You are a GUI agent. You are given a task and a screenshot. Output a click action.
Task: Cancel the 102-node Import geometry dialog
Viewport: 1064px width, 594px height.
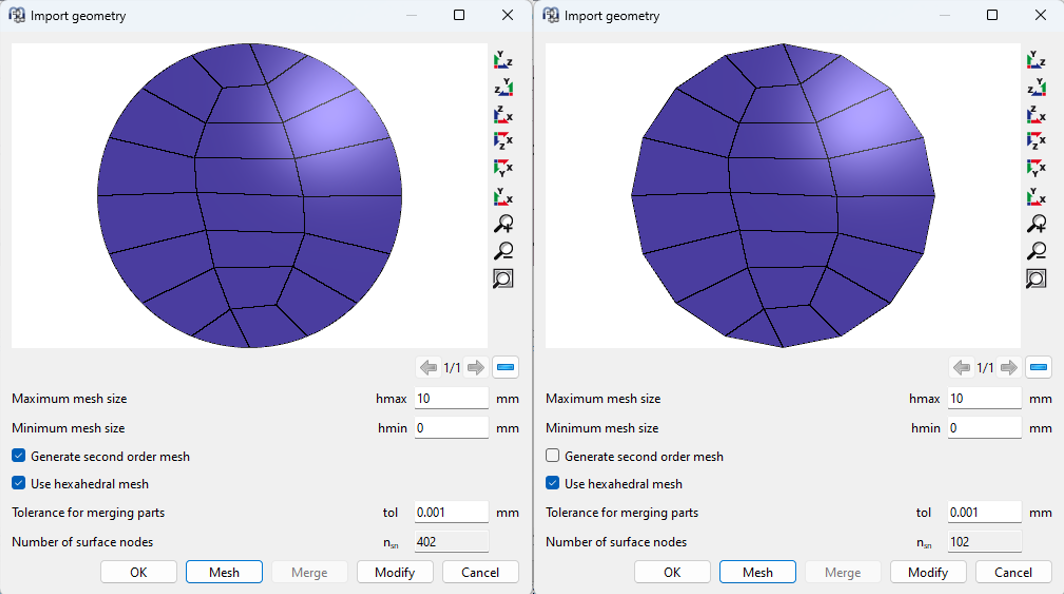(x=1014, y=572)
